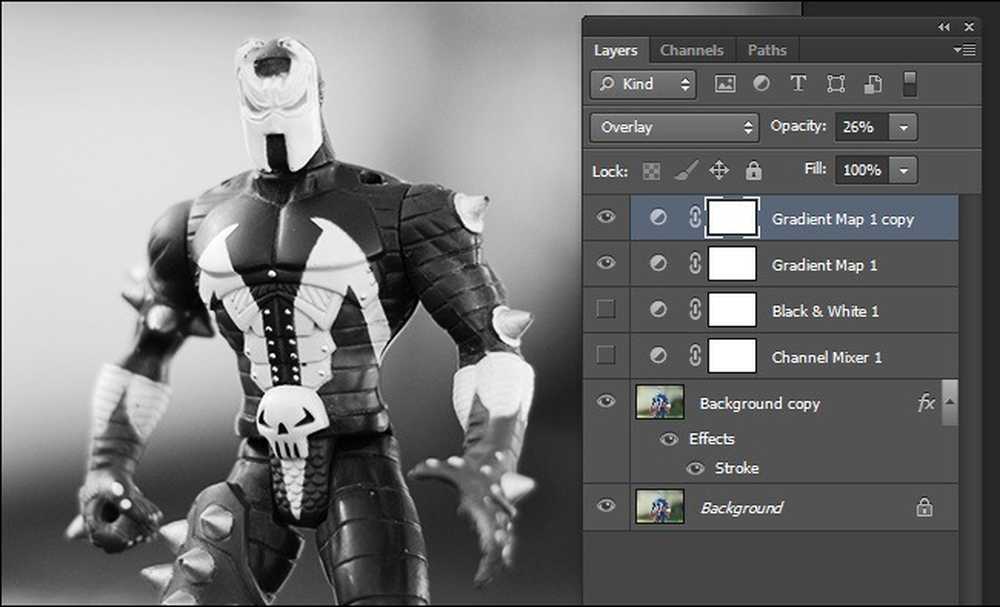Unlink mask on Channel Mixer 1

pos(695,355)
